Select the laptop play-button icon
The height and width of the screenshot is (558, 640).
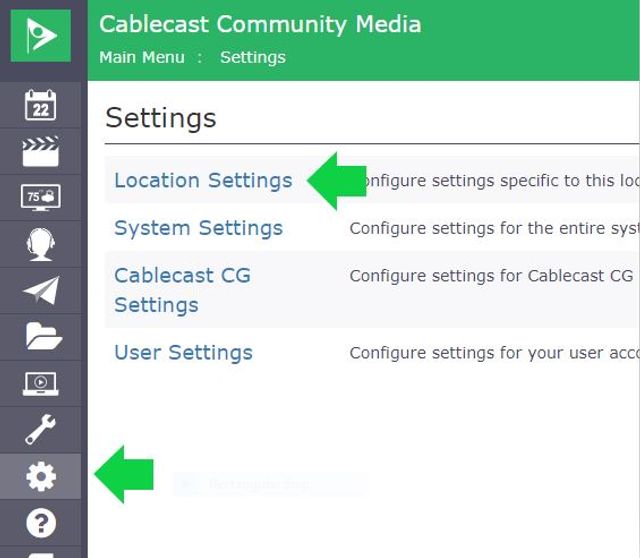pos(40,384)
